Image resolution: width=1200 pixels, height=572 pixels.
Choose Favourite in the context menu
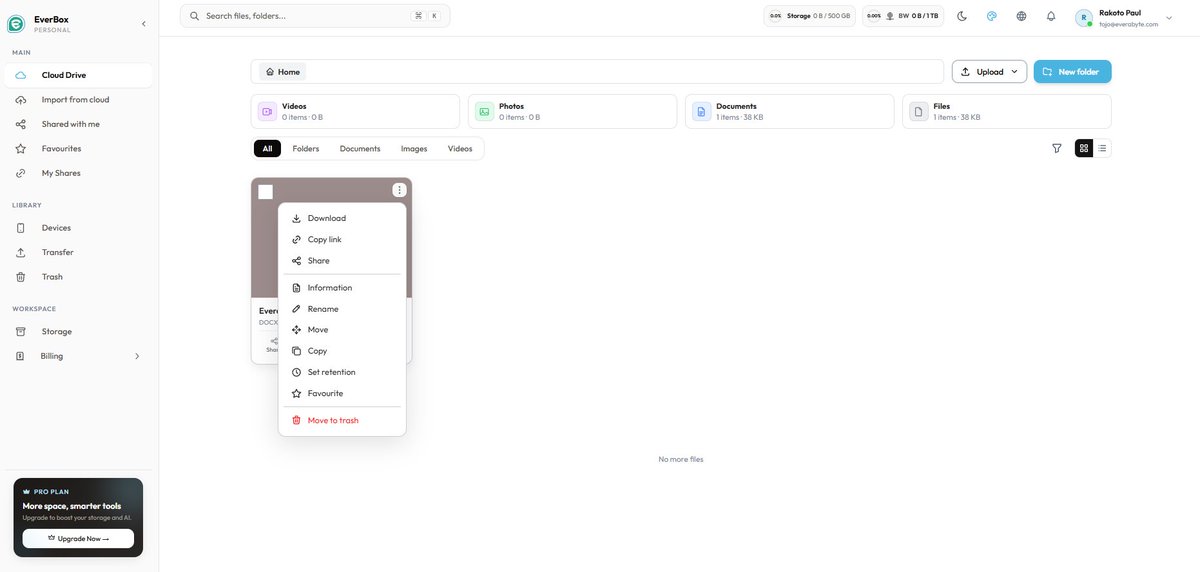[x=342, y=393]
